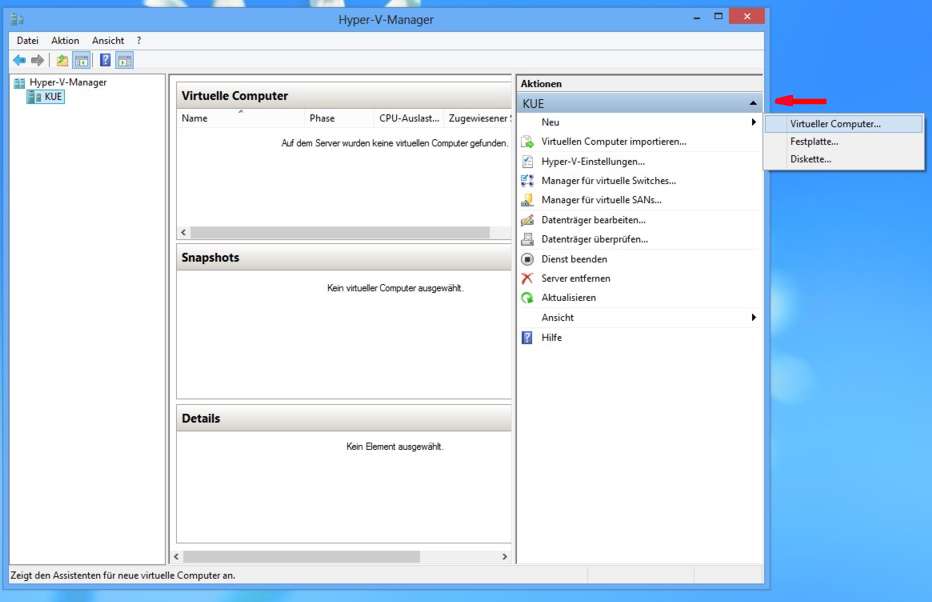Click right scroll arrow of bottom scrollbar
The width and height of the screenshot is (932, 602).
[505, 557]
